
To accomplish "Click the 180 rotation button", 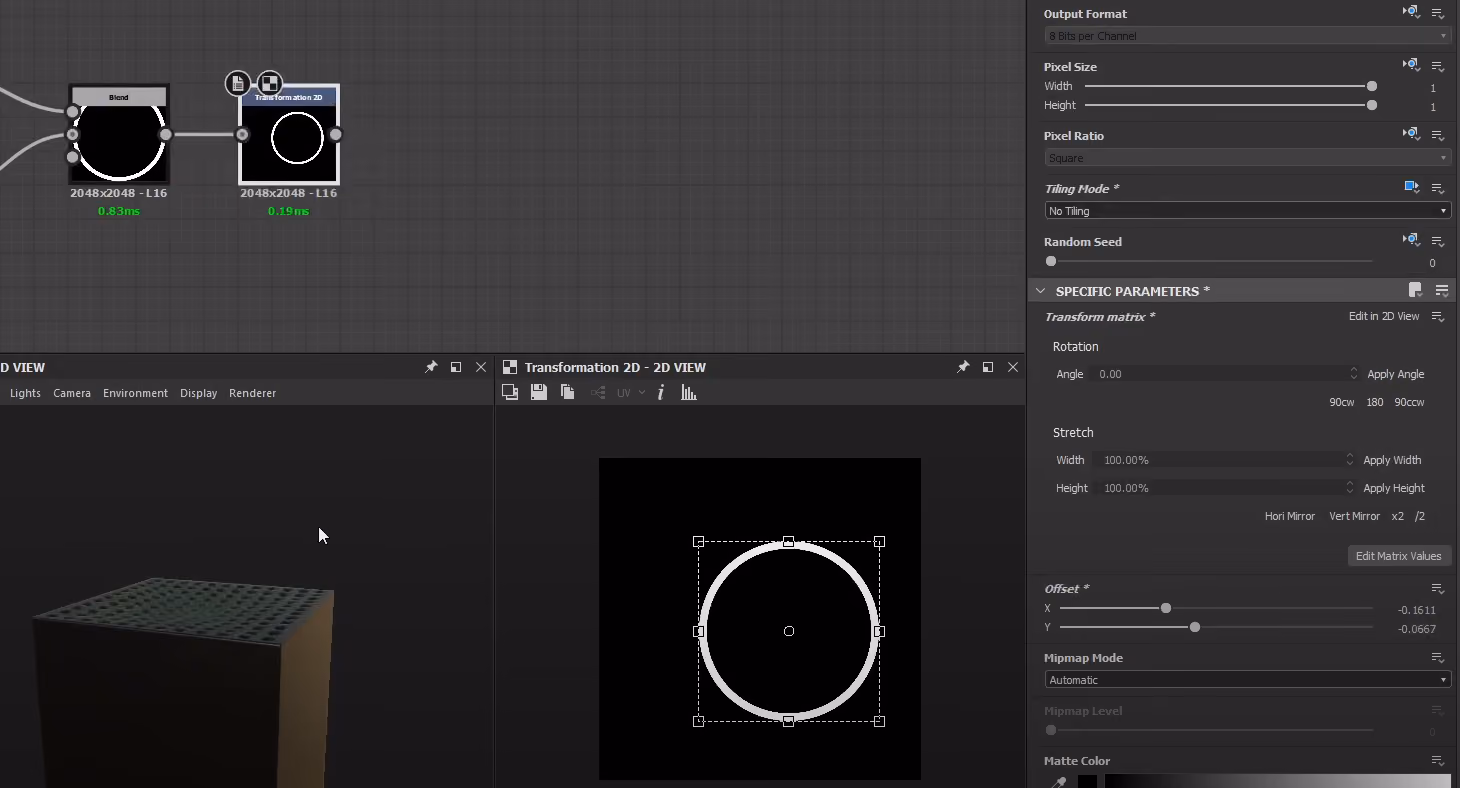I will [x=1375, y=402].
